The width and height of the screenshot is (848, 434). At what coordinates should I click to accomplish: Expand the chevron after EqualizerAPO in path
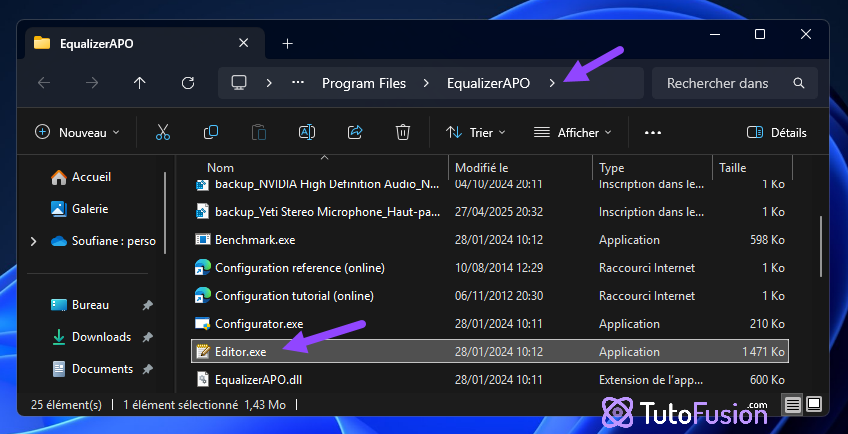552,83
